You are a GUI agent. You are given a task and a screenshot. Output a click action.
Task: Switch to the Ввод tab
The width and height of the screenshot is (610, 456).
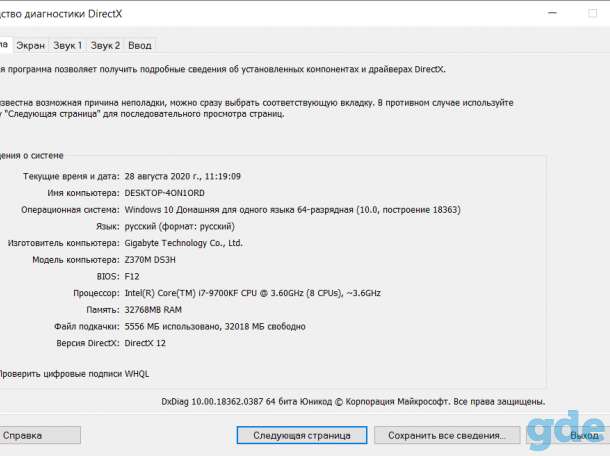(x=140, y=46)
